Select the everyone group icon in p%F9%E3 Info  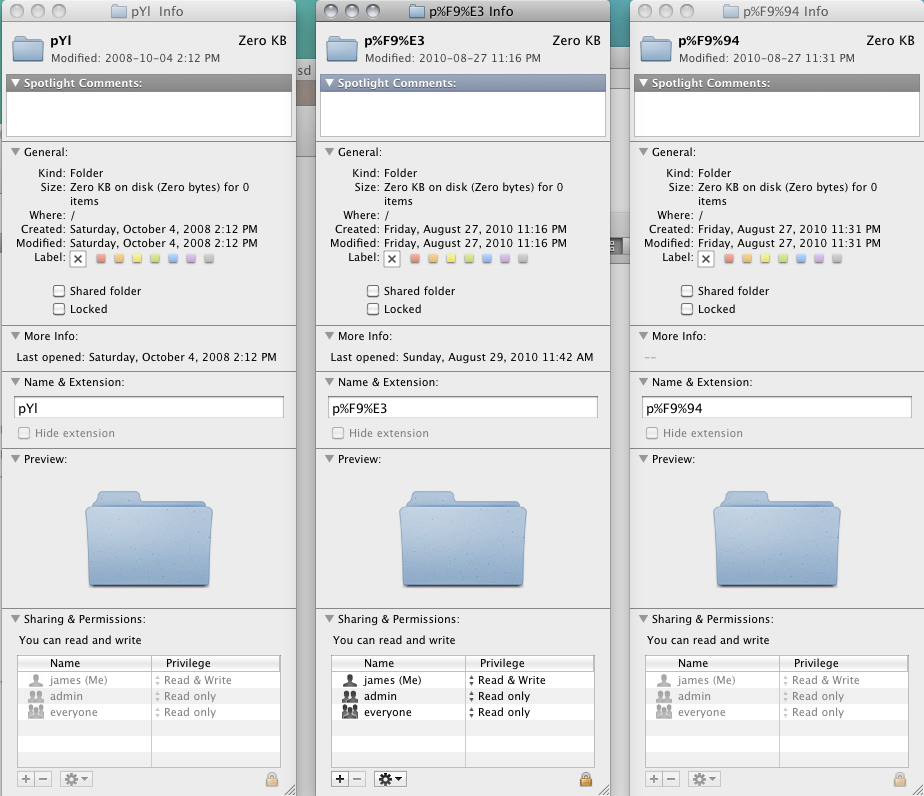tap(350, 712)
